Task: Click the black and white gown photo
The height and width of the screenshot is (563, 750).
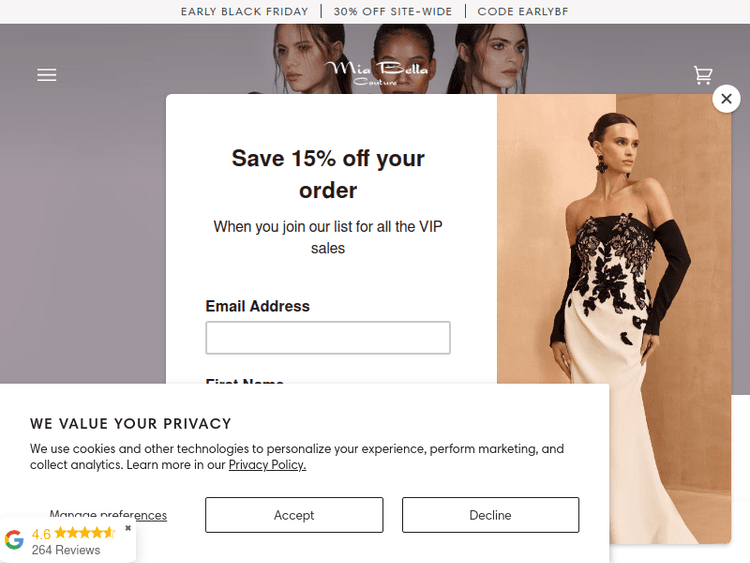Action: pos(614,287)
